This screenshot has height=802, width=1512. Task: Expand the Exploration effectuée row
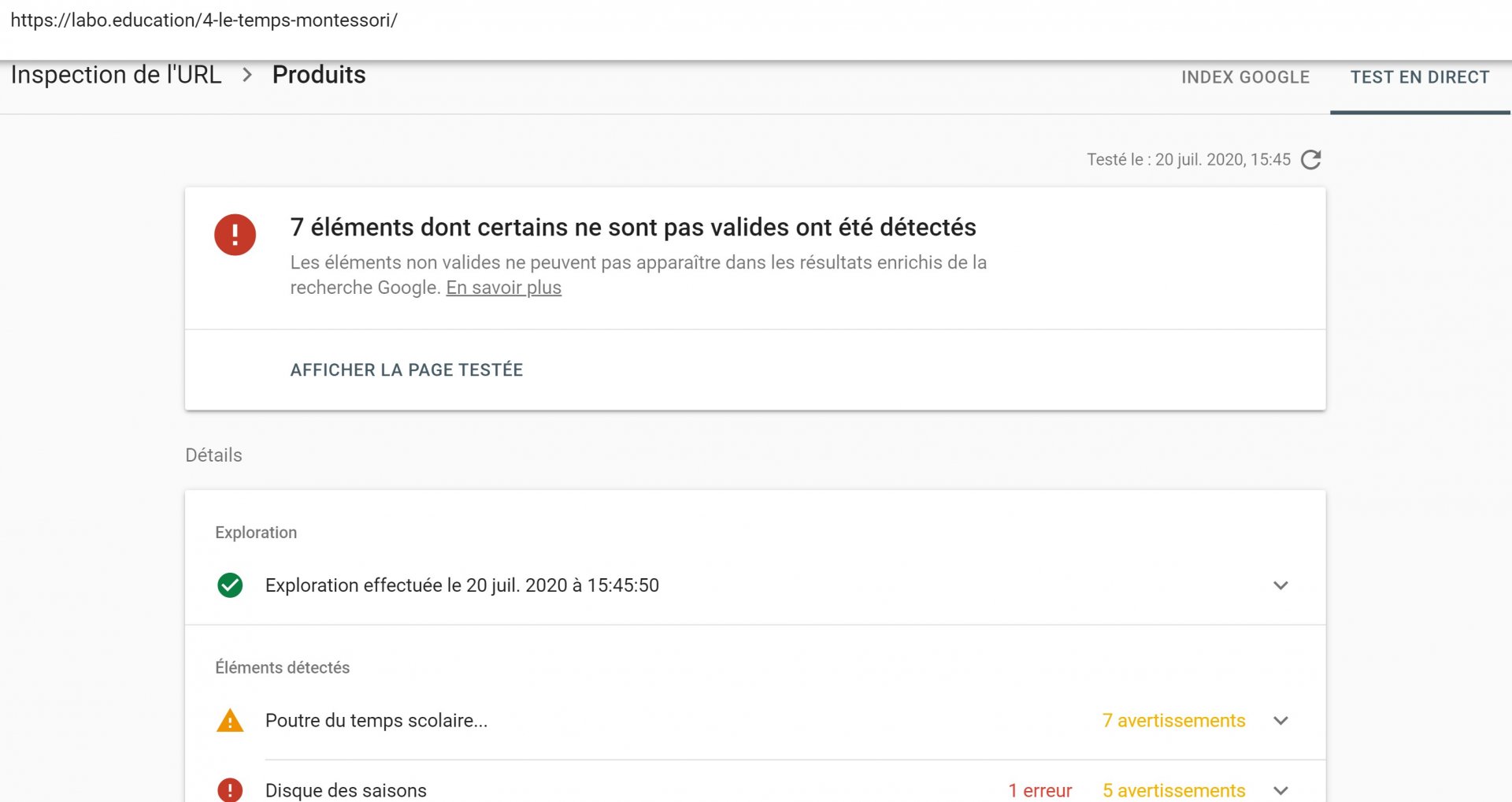pos(1280,585)
